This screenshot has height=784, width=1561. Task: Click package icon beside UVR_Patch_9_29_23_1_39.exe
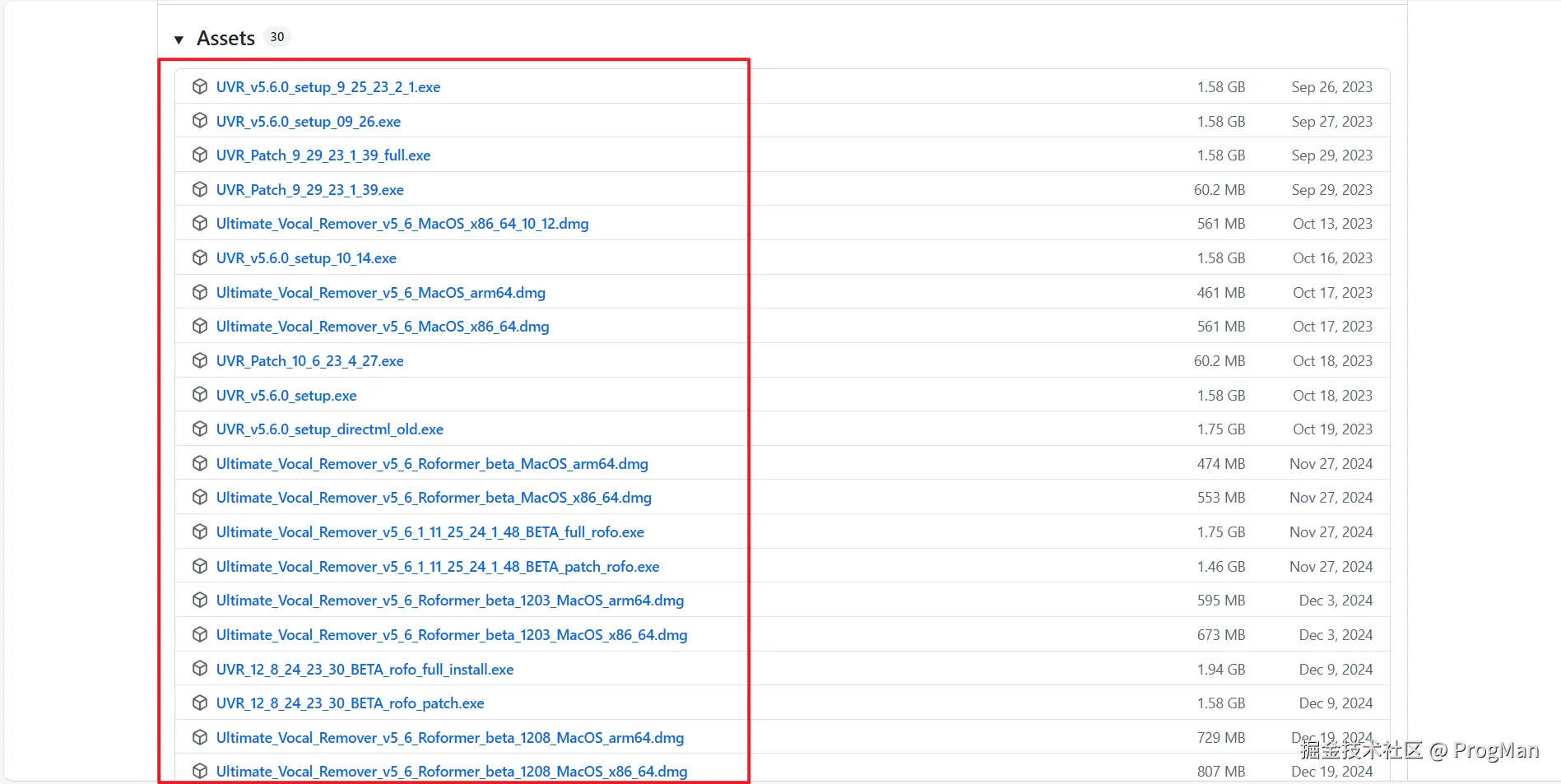point(200,189)
